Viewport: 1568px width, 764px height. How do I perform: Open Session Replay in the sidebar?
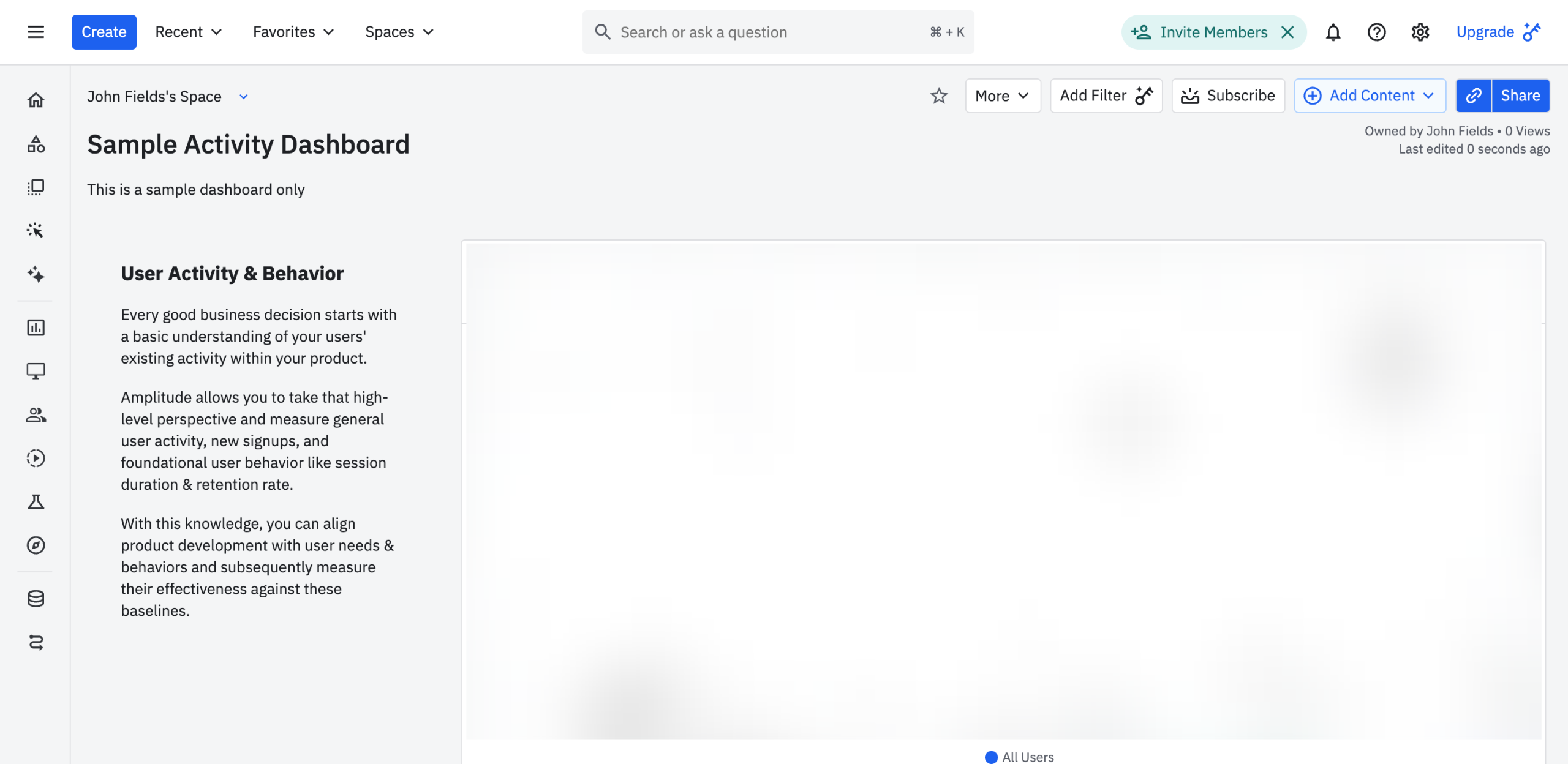(36, 458)
